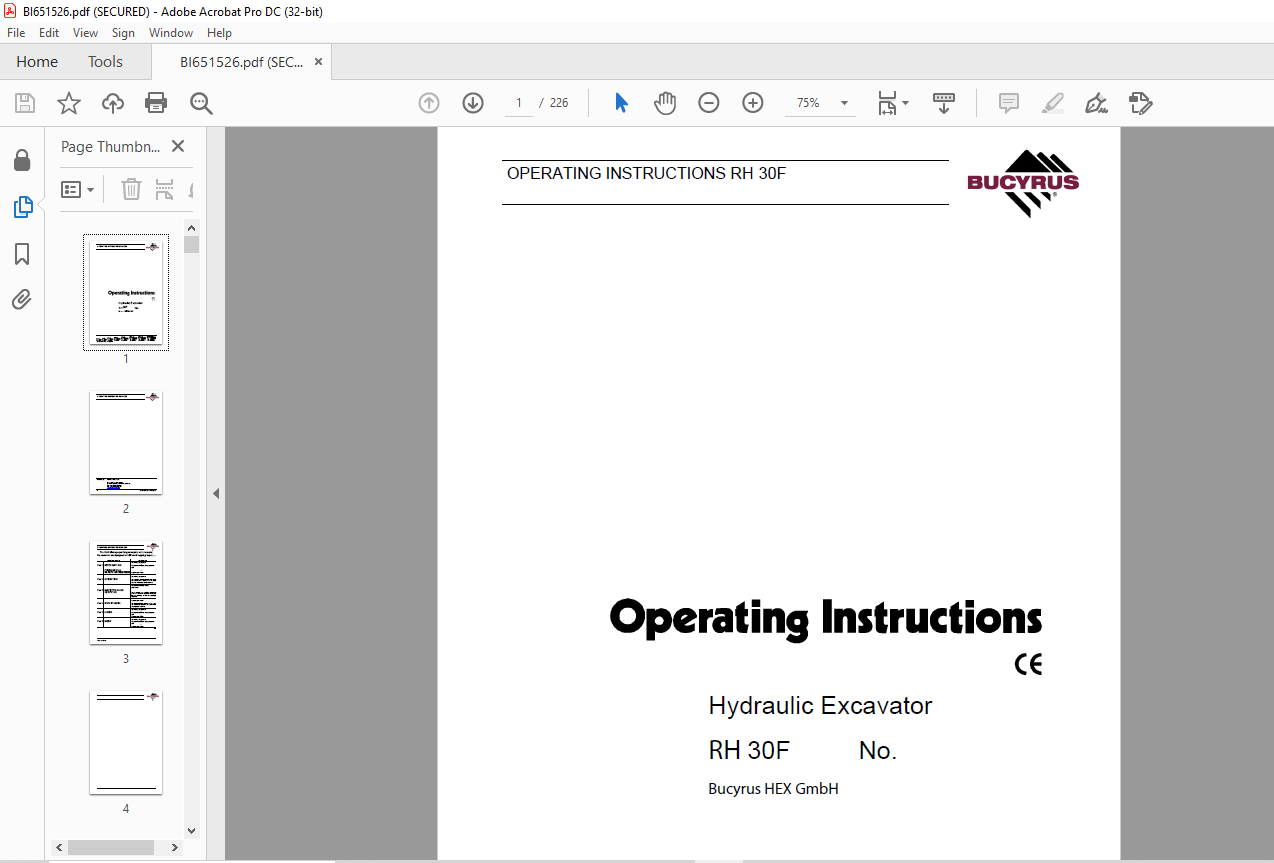Click the thumbnails vertical scrollbar down arrow
Image resolution: width=1274 pixels, height=863 pixels.
click(192, 830)
